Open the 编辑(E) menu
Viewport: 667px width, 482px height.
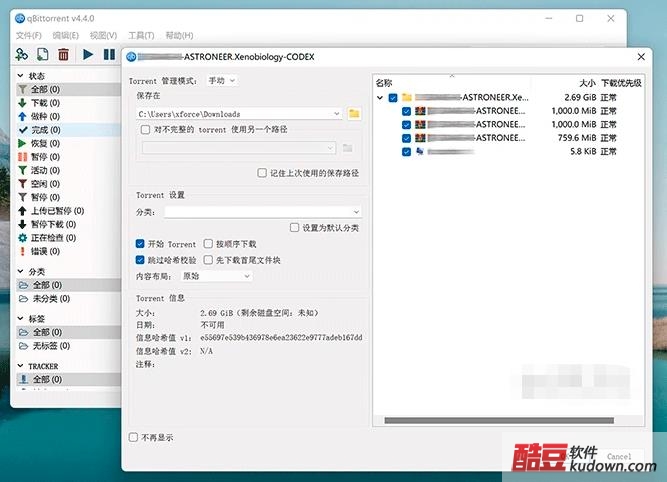[x=66, y=35]
